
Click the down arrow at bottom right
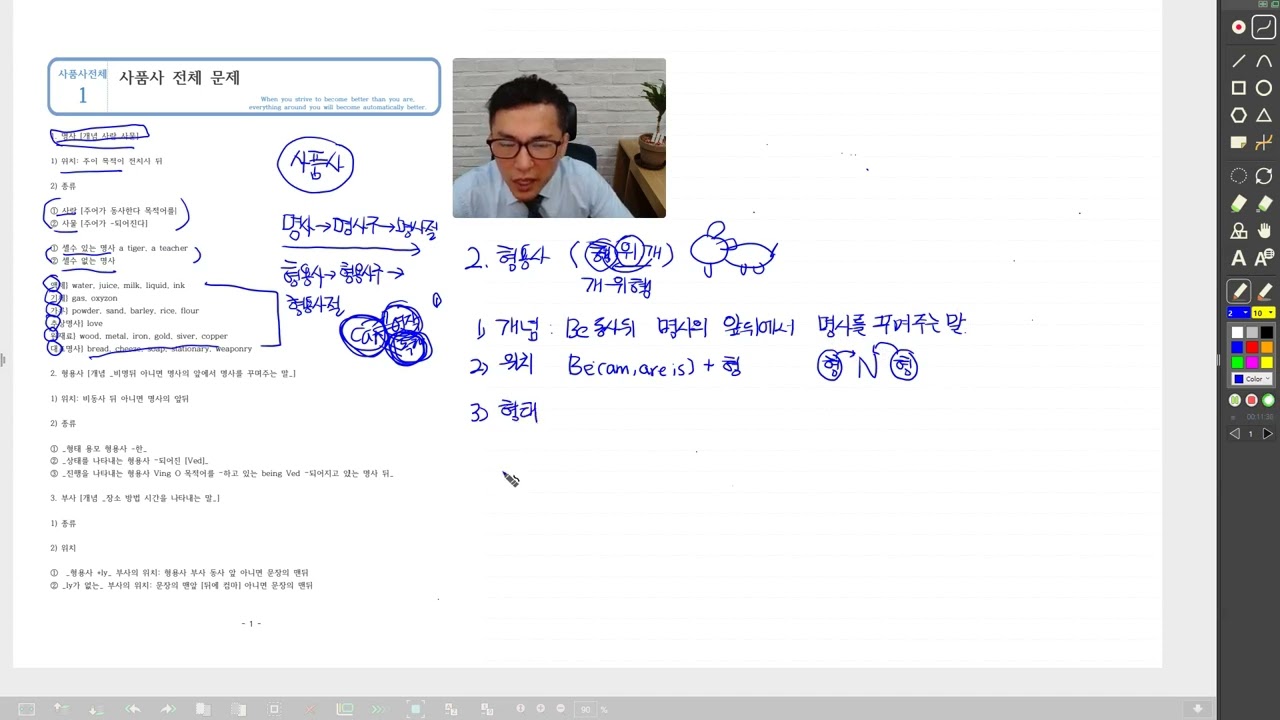1197,709
